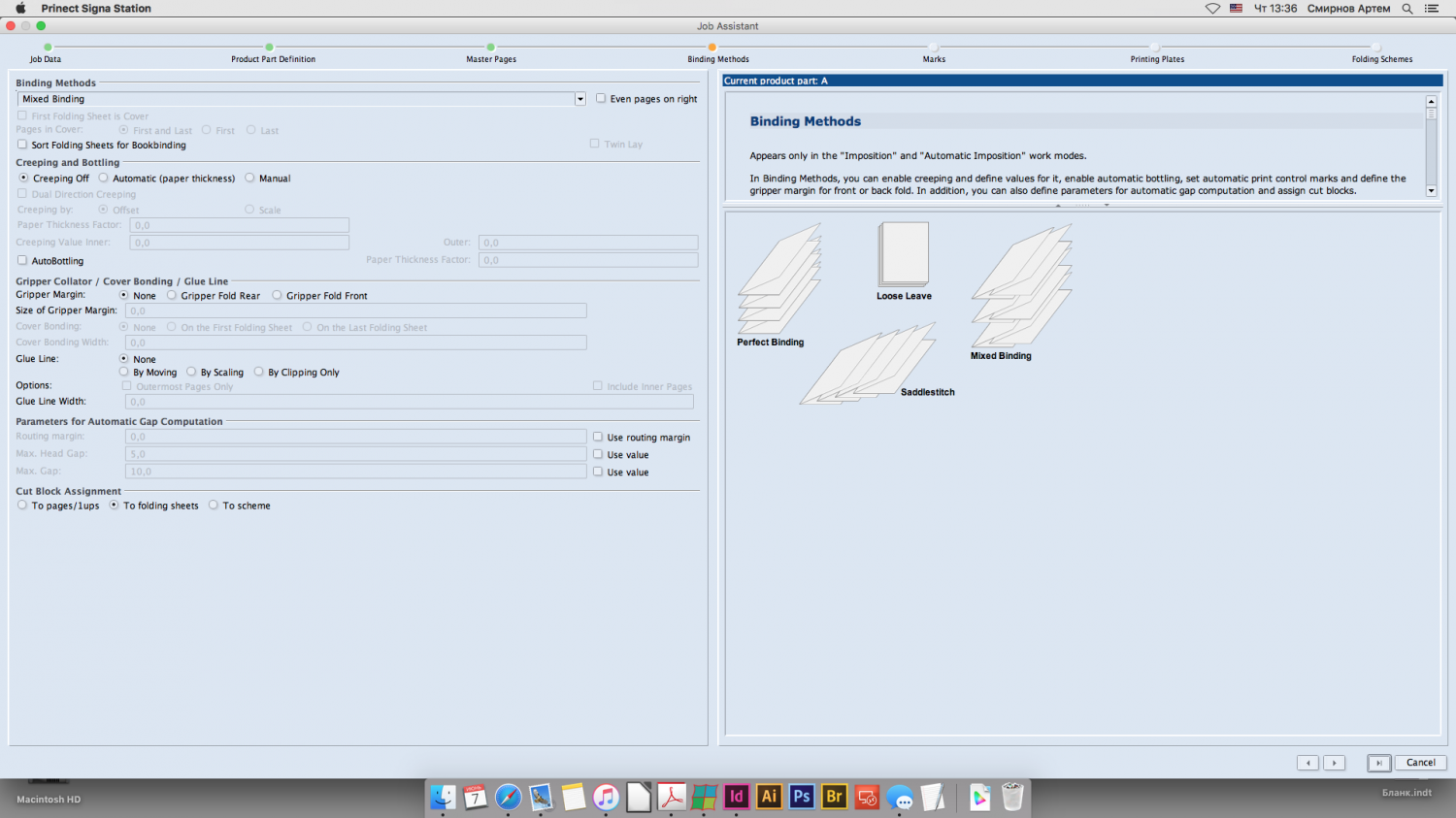The width and height of the screenshot is (1456, 818).
Task: Click the help panel scroll up arrow
Action: click(1431, 101)
